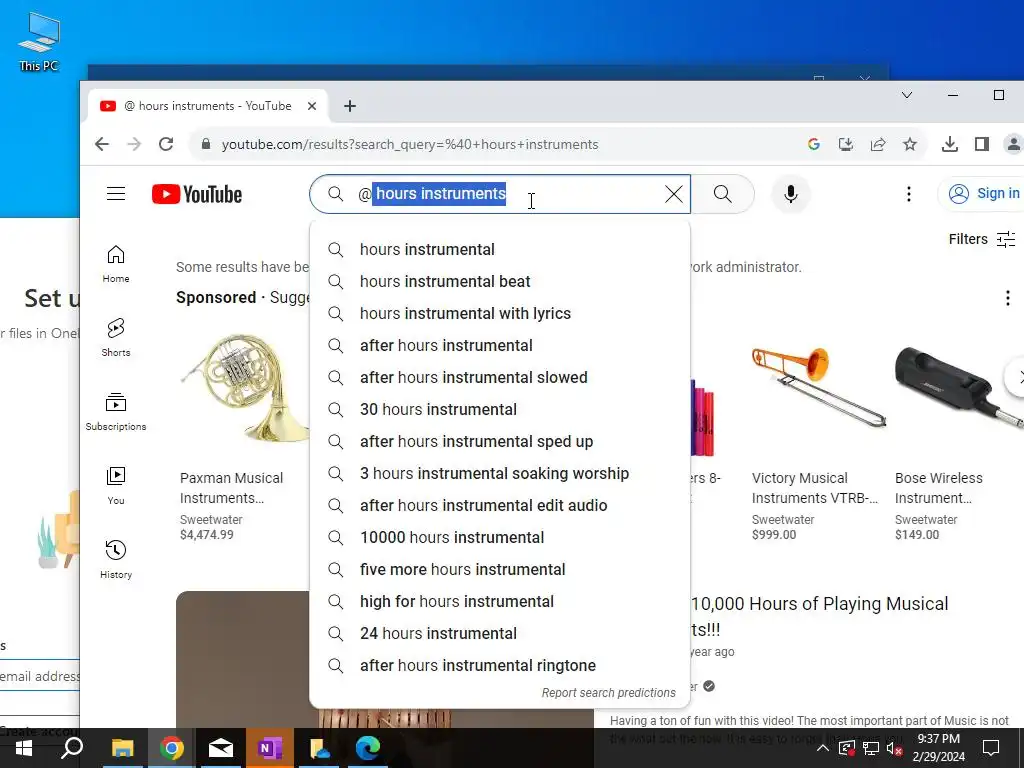
Task: Select the hours instruments YouTube tab
Action: [208, 106]
